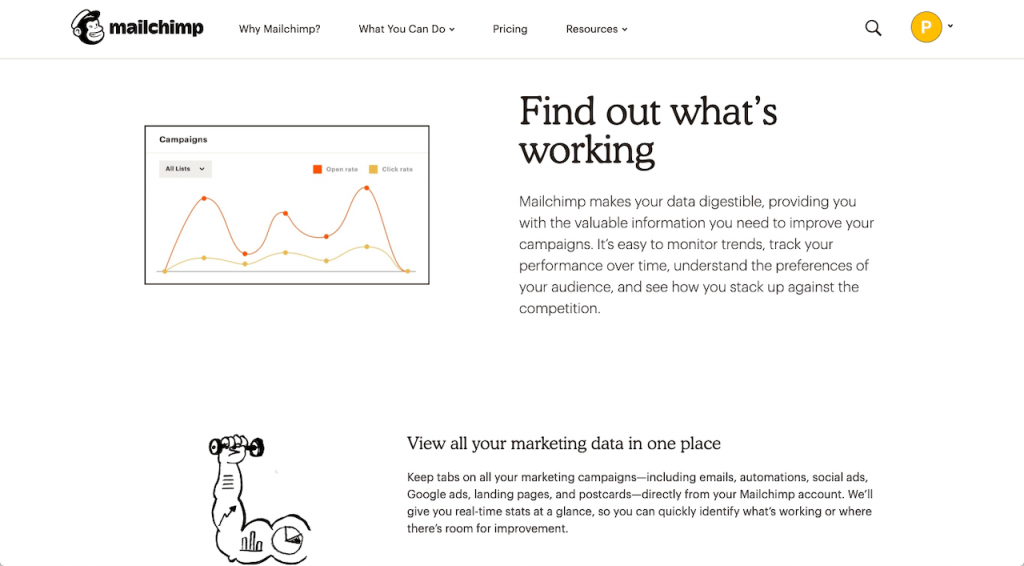Click the orange Open rate legend square

(317, 169)
